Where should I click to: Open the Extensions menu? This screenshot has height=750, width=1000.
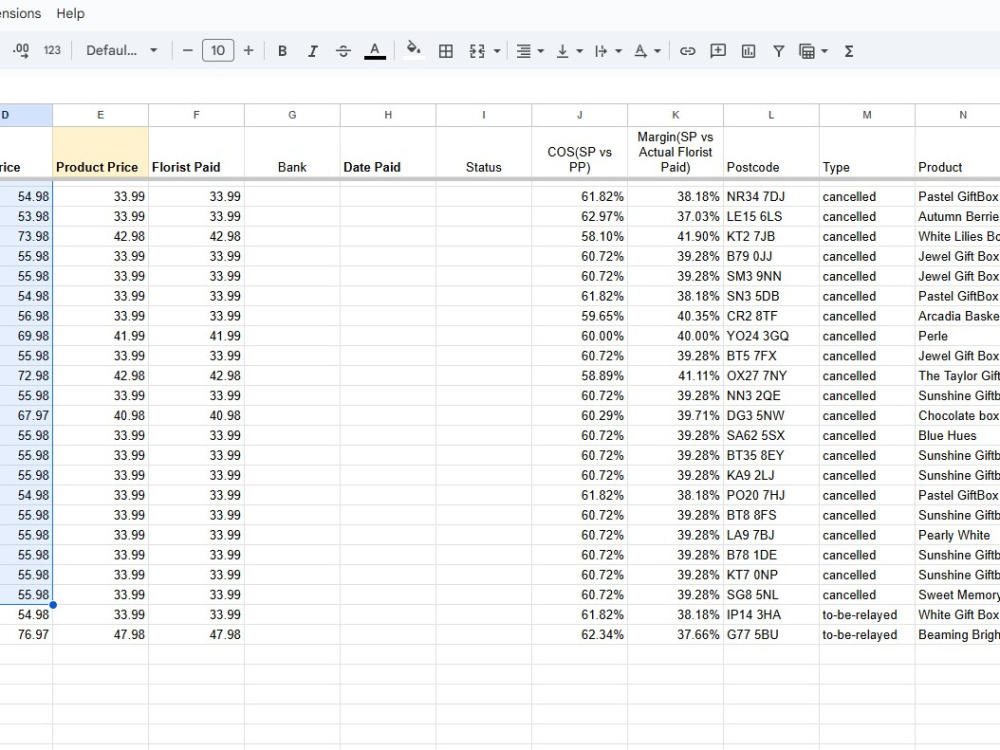click(20, 13)
